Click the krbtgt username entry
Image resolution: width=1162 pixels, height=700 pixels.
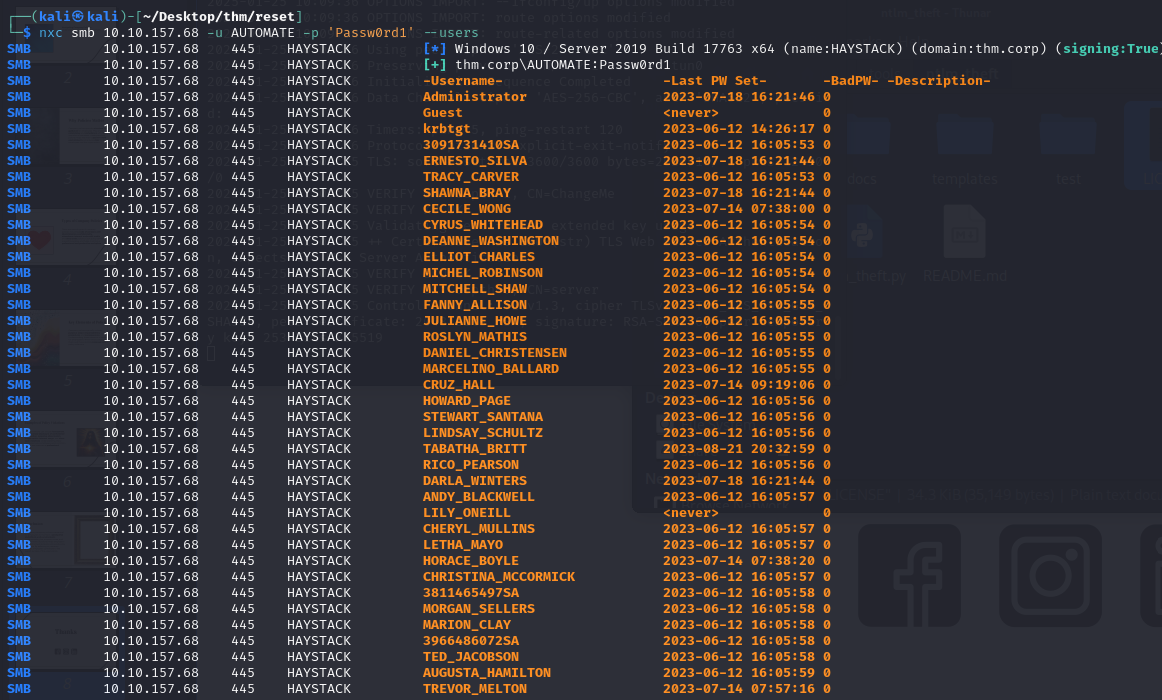(x=446, y=129)
